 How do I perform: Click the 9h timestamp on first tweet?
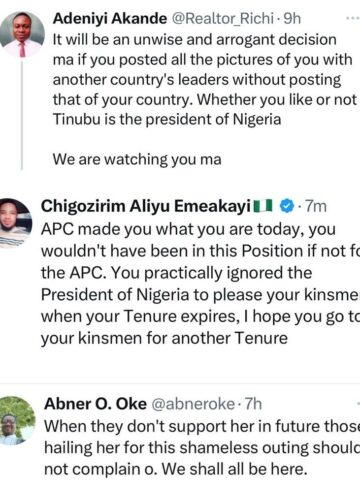pos(292,19)
